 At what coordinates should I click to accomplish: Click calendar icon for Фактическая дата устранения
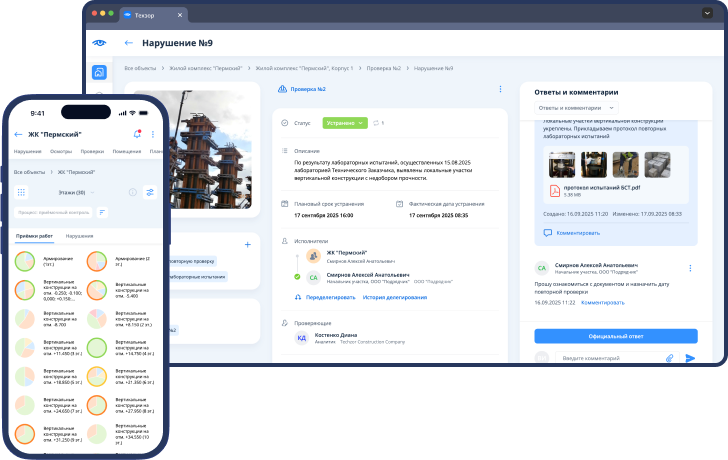pos(399,204)
